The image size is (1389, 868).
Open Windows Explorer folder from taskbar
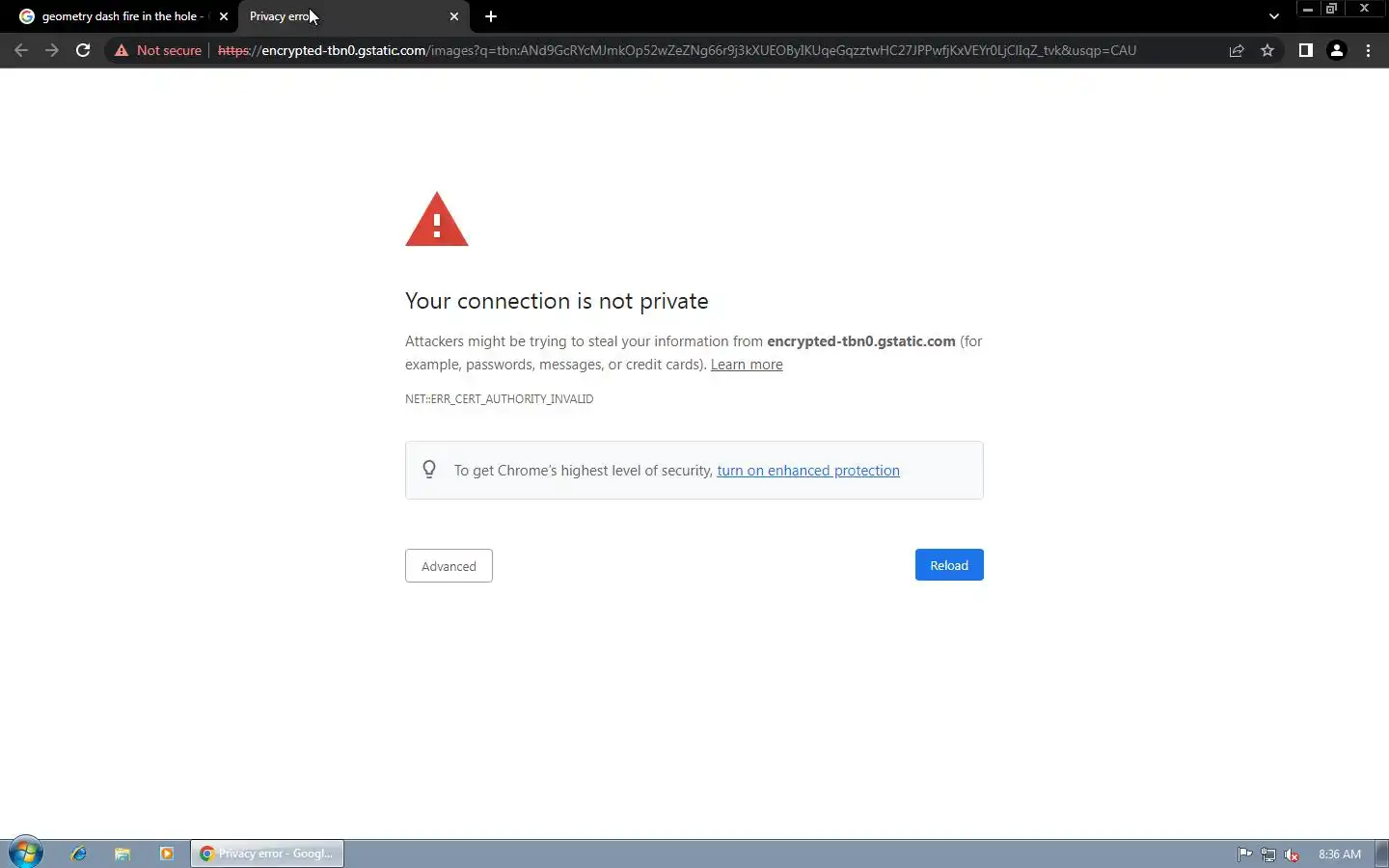point(123,854)
